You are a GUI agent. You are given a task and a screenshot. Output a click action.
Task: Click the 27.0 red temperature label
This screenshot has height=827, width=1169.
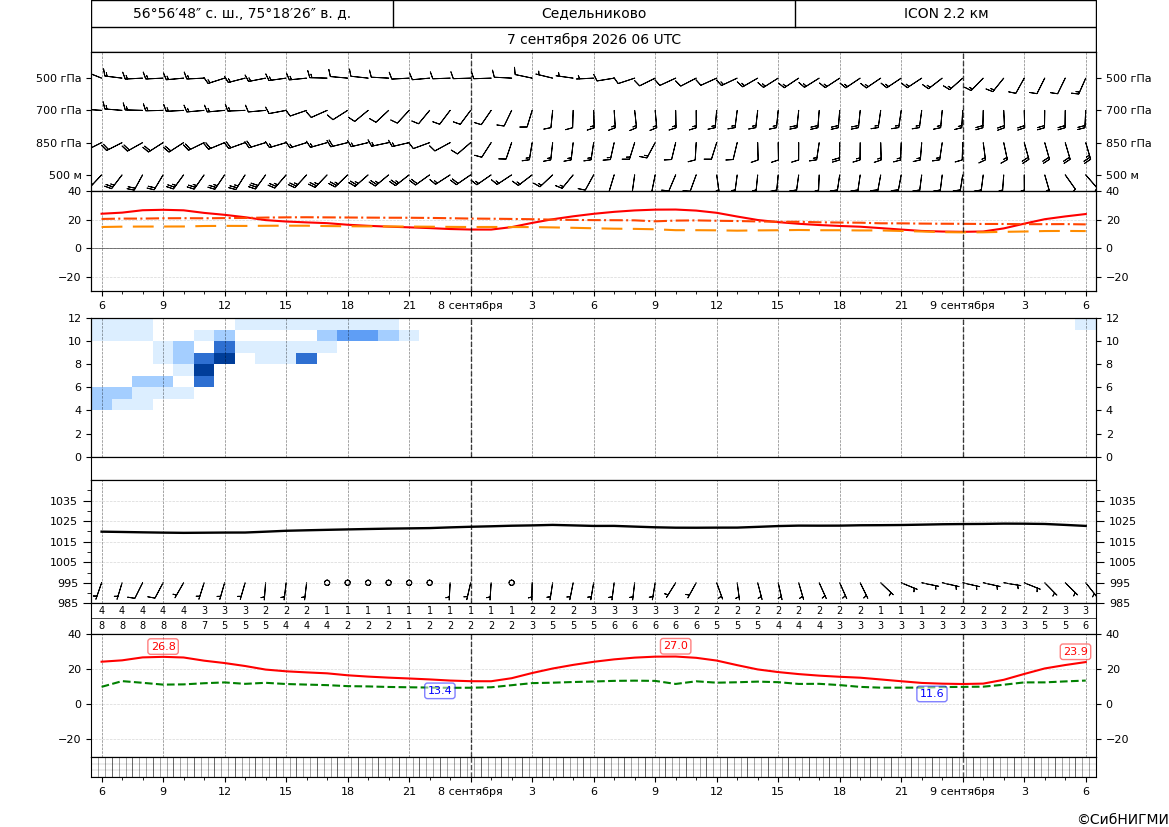[675, 646]
